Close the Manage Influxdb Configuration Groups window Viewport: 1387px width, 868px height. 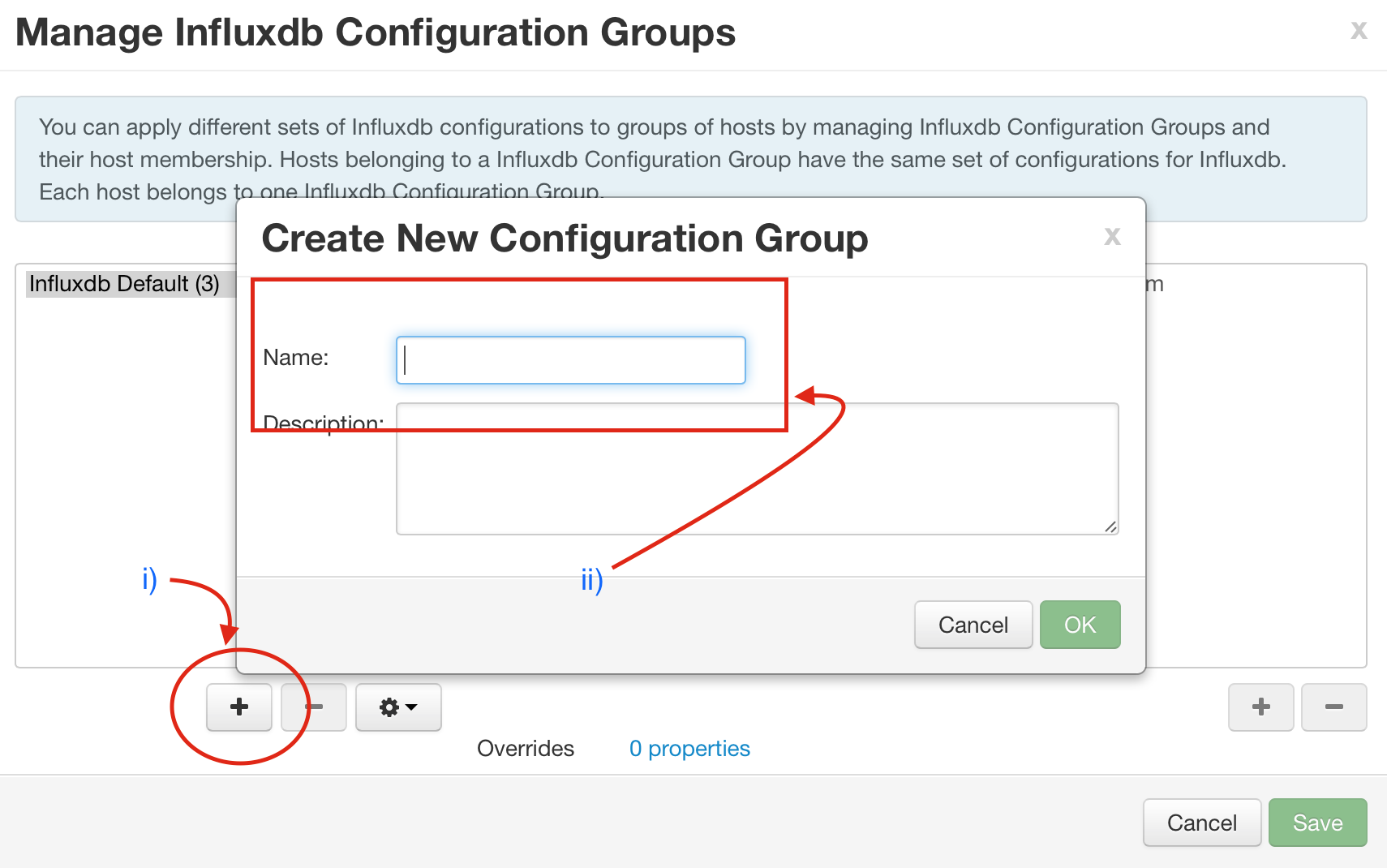(x=1359, y=30)
